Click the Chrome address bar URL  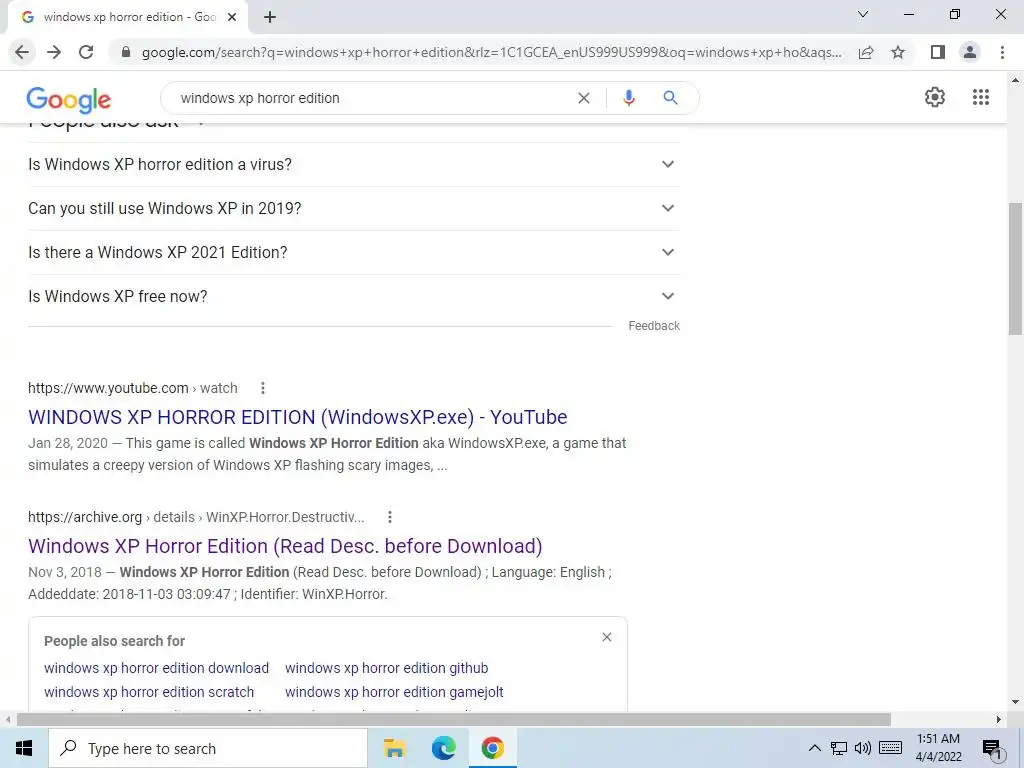click(x=491, y=52)
